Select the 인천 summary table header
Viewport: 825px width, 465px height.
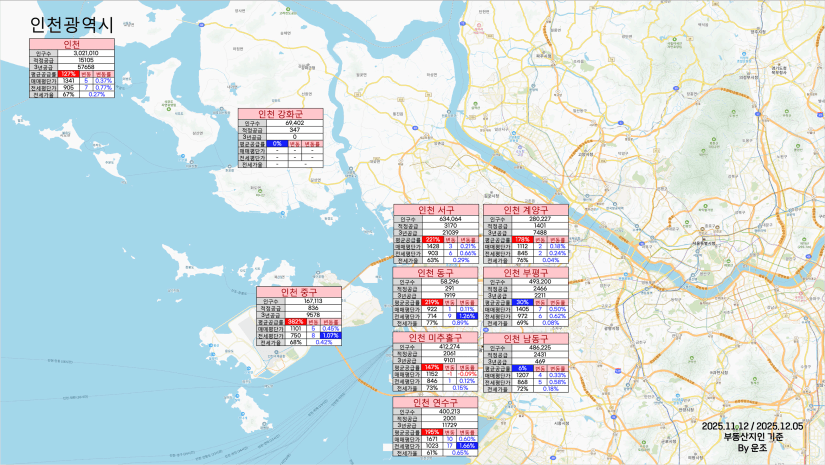[x=72, y=44]
